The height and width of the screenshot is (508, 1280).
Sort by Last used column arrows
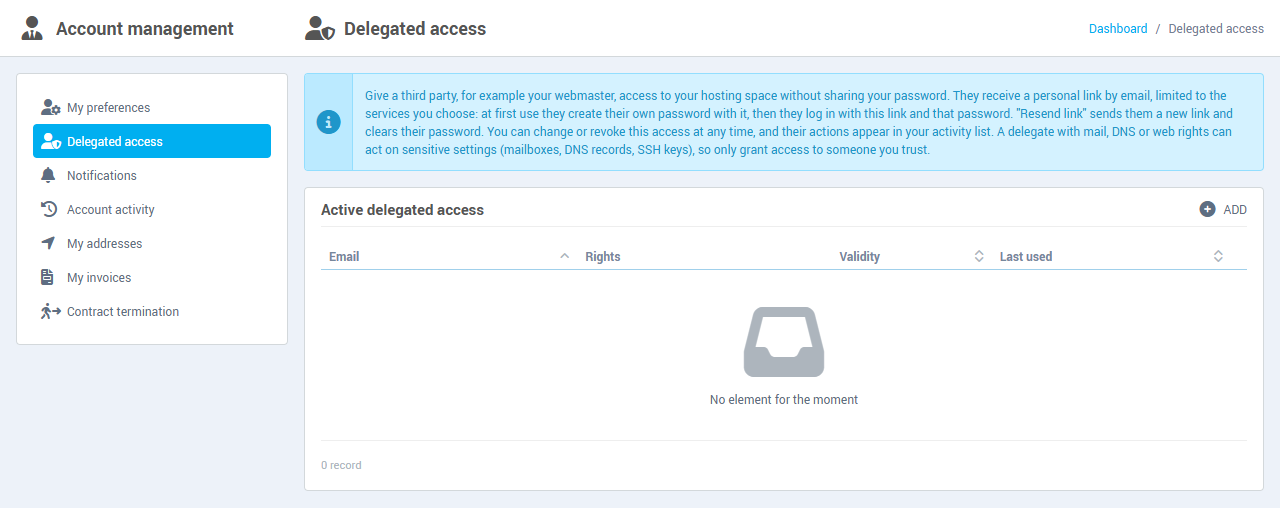pyautogui.click(x=1218, y=257)
